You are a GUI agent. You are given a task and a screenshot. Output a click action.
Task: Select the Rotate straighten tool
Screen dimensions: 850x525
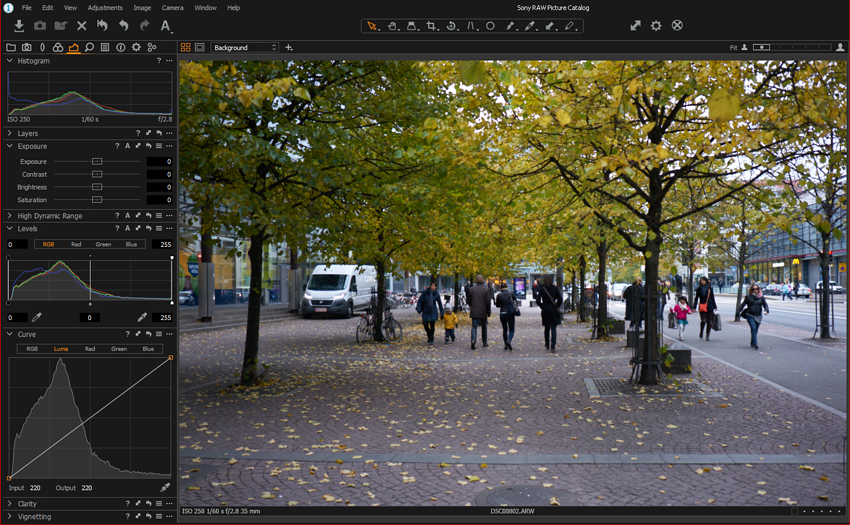[451, 25]
